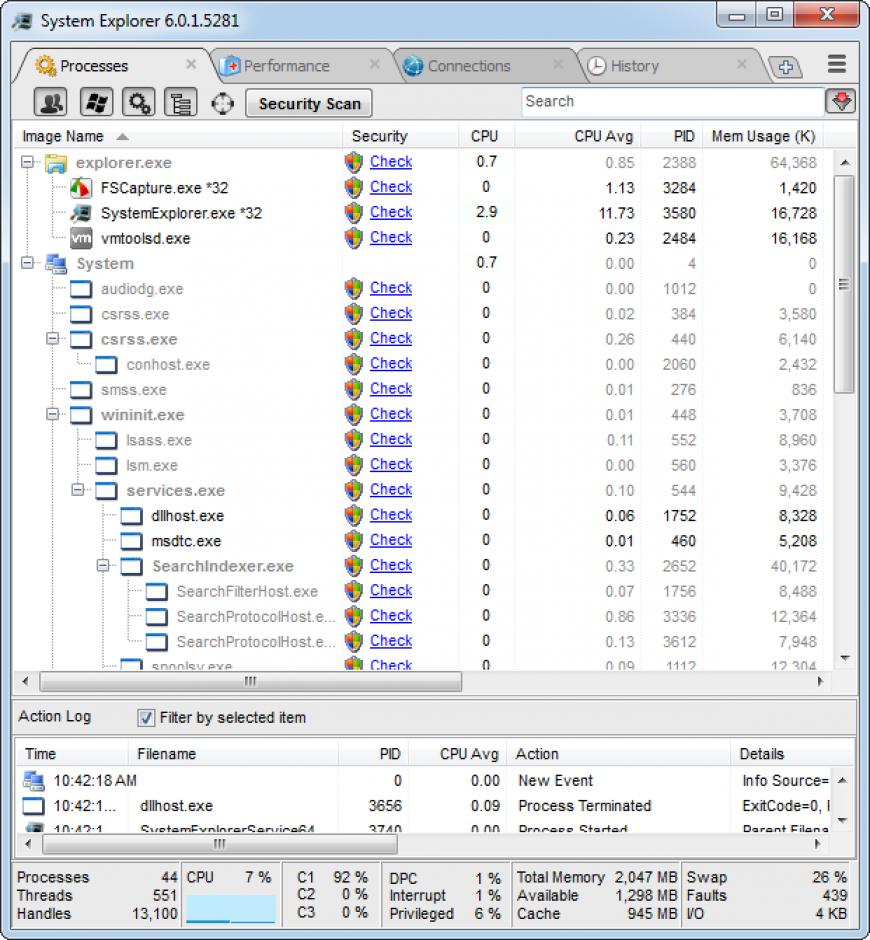Select the crosshair find-window target icon

point(222,104)
